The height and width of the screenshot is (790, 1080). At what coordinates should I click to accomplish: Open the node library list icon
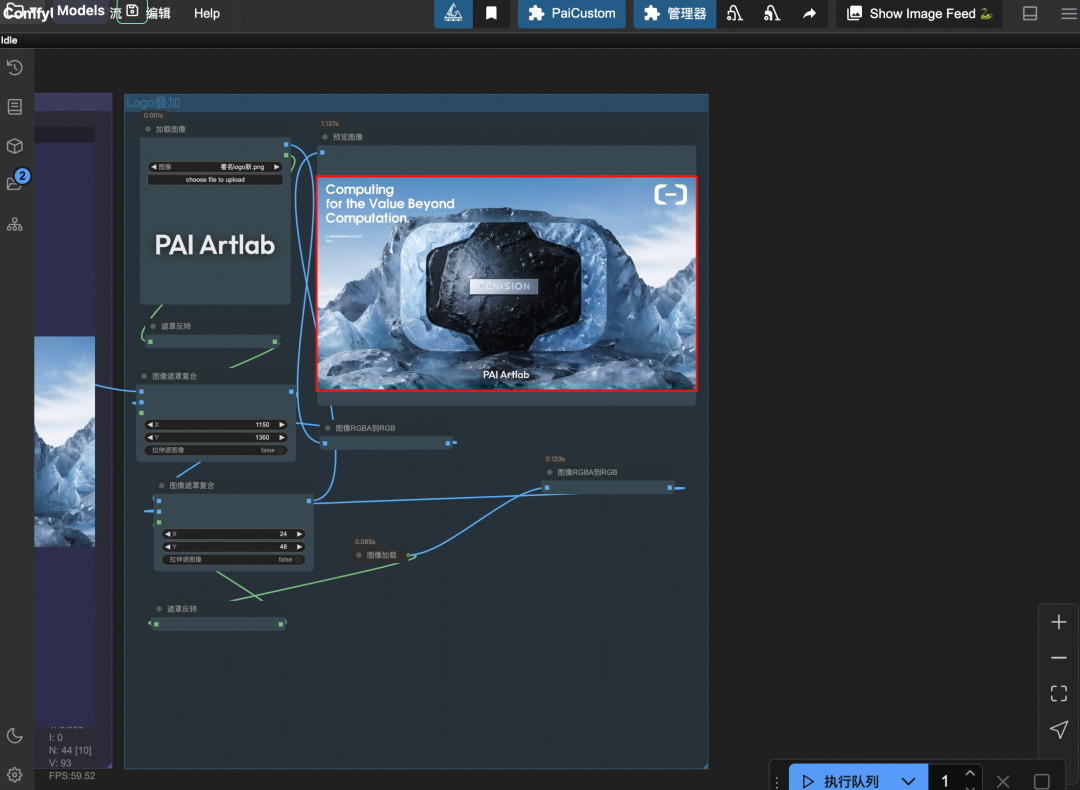14,107
